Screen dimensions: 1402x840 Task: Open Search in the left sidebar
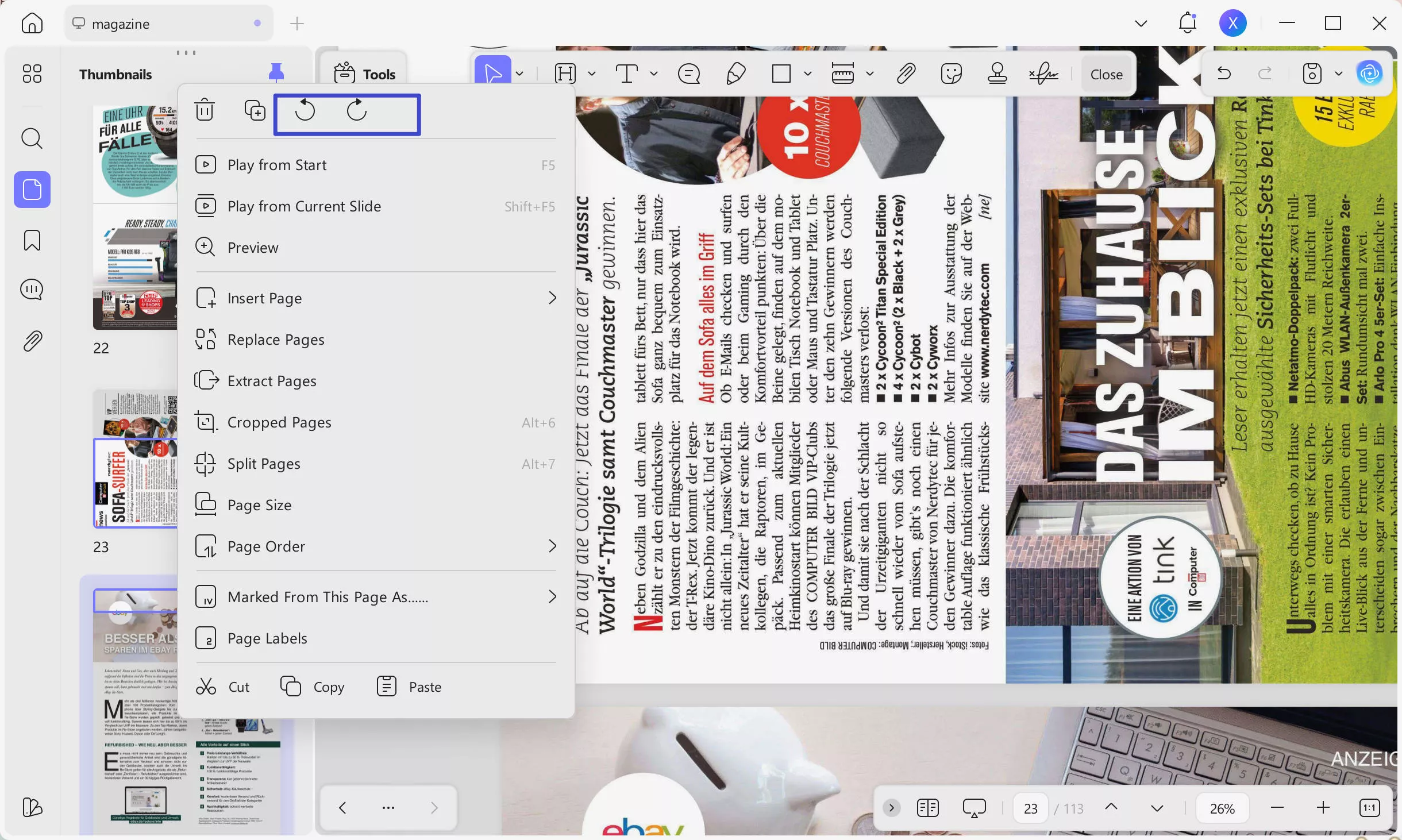tap(32, 138)
